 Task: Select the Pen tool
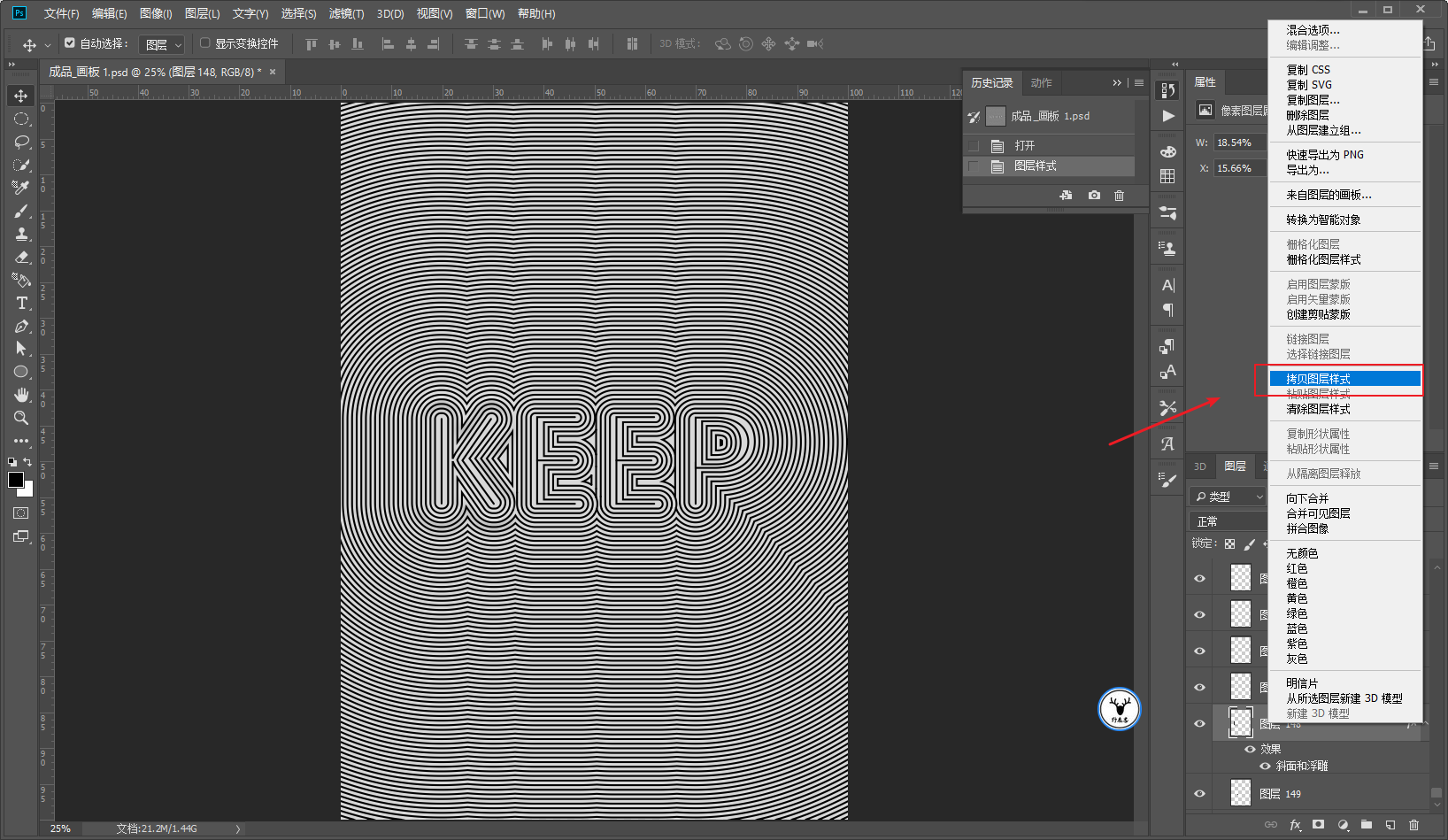click(x=21, y=326)
